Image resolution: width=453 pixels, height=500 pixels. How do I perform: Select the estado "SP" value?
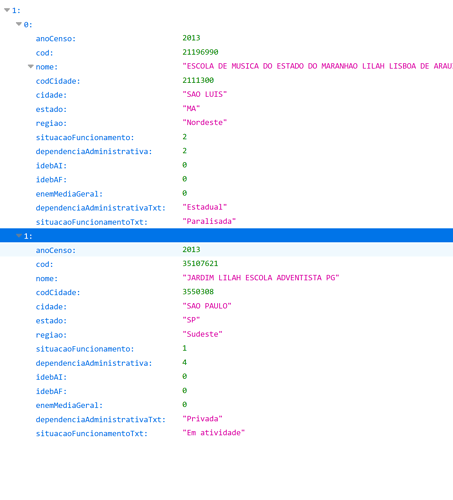(191, 320)
